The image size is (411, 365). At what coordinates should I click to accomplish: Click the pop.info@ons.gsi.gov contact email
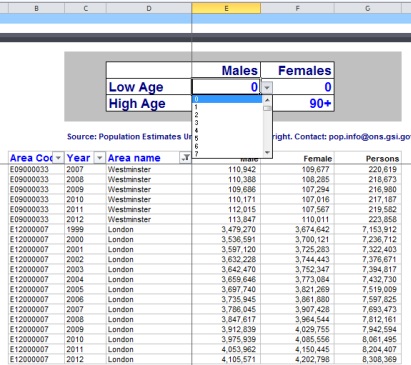click(370, 137)
